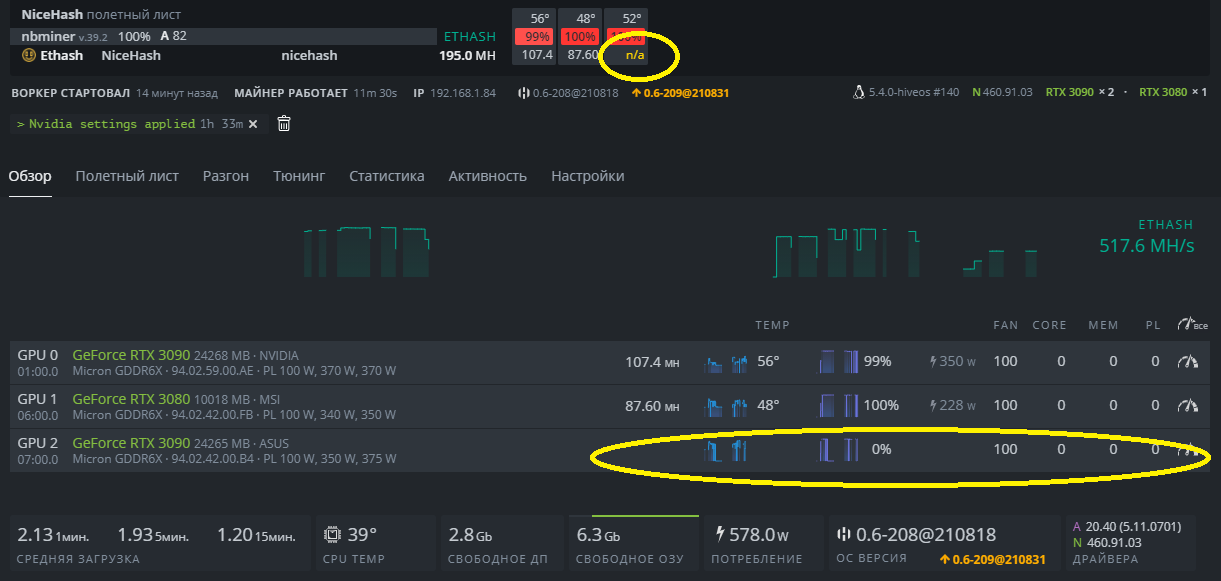Click the GPU 0 load history mini chart
The height and width of the screenshot is (581, 1221).
[x=839, y=362]
